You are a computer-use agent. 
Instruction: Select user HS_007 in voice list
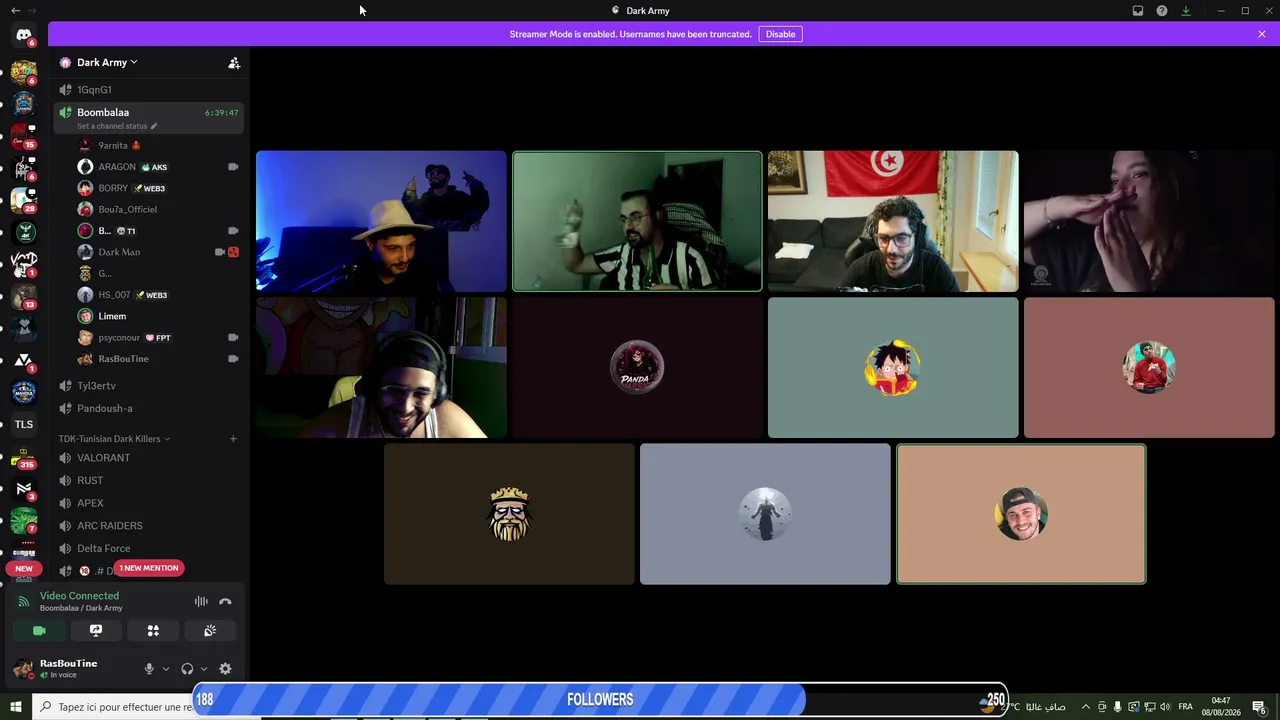[160, 295]
